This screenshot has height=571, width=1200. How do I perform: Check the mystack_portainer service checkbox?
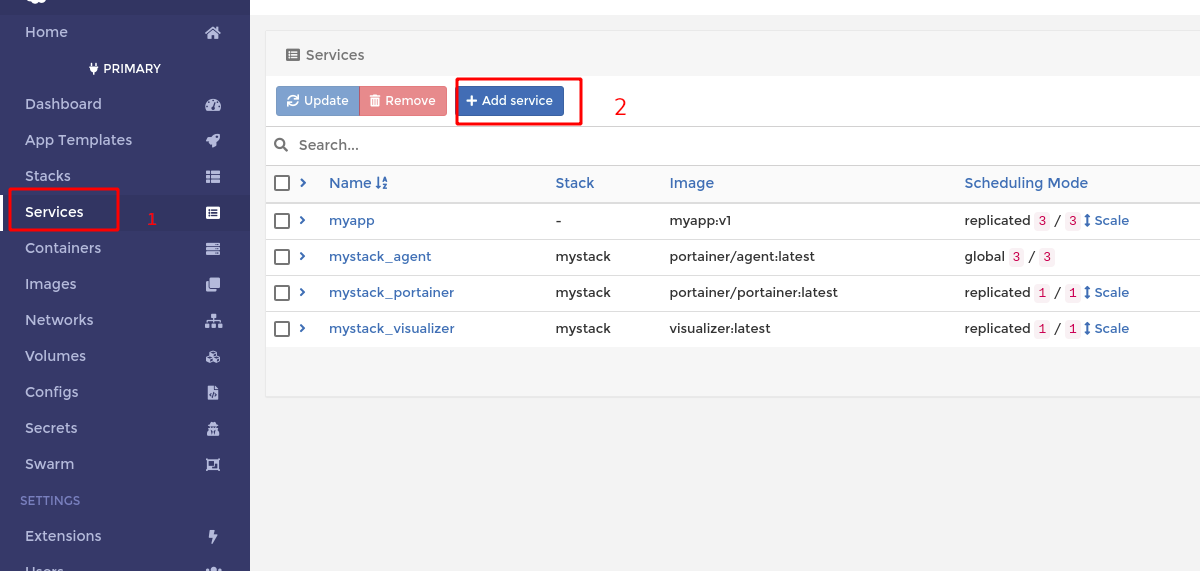(282, 292)
